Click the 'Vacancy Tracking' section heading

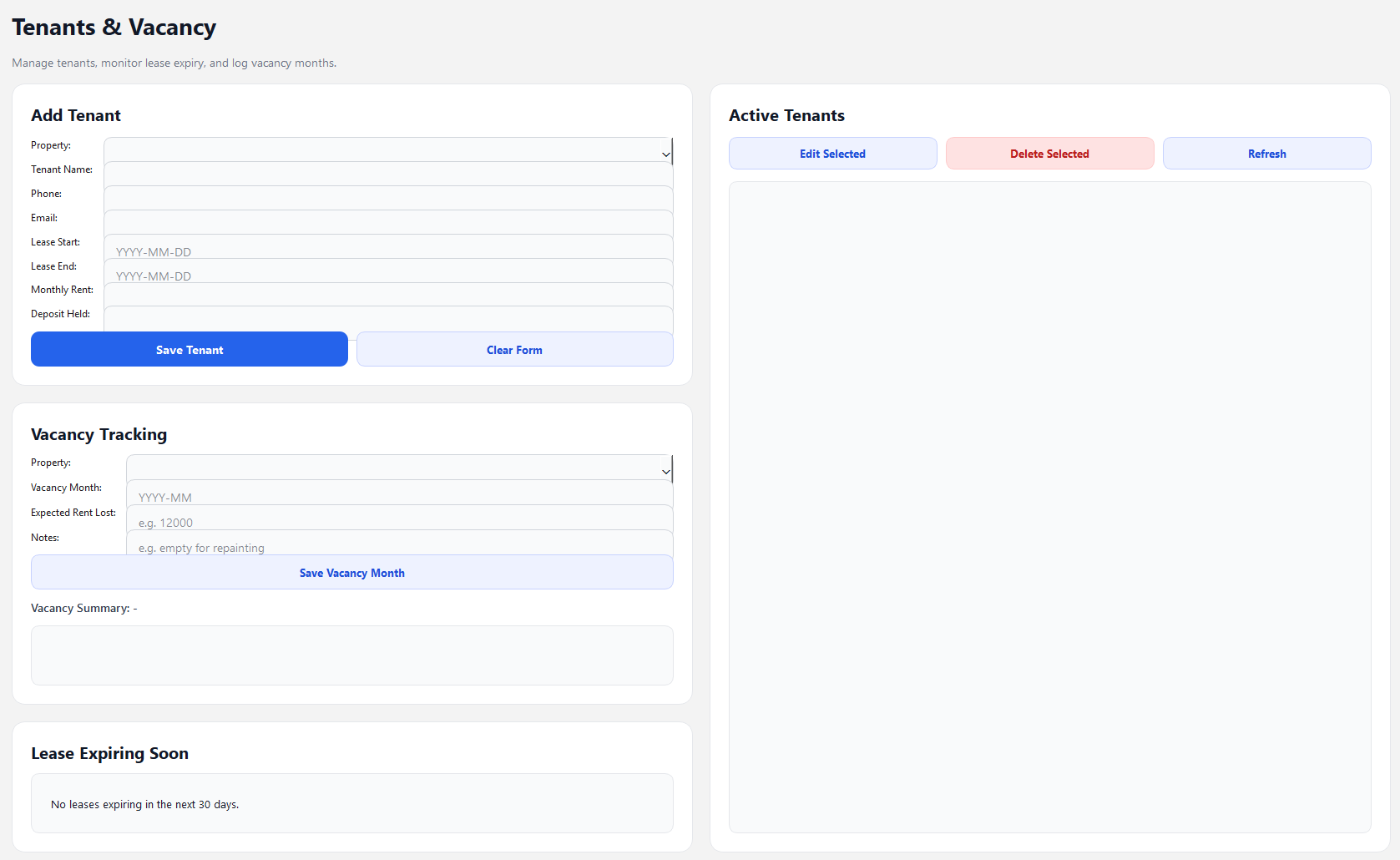pyautogui.click(x=99, y=434)
